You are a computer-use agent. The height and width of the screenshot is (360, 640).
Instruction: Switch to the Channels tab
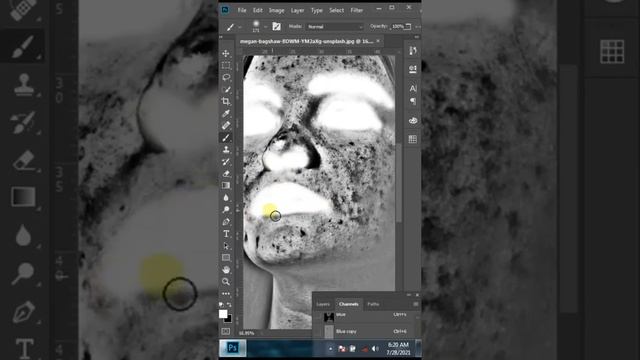(349, 304)
